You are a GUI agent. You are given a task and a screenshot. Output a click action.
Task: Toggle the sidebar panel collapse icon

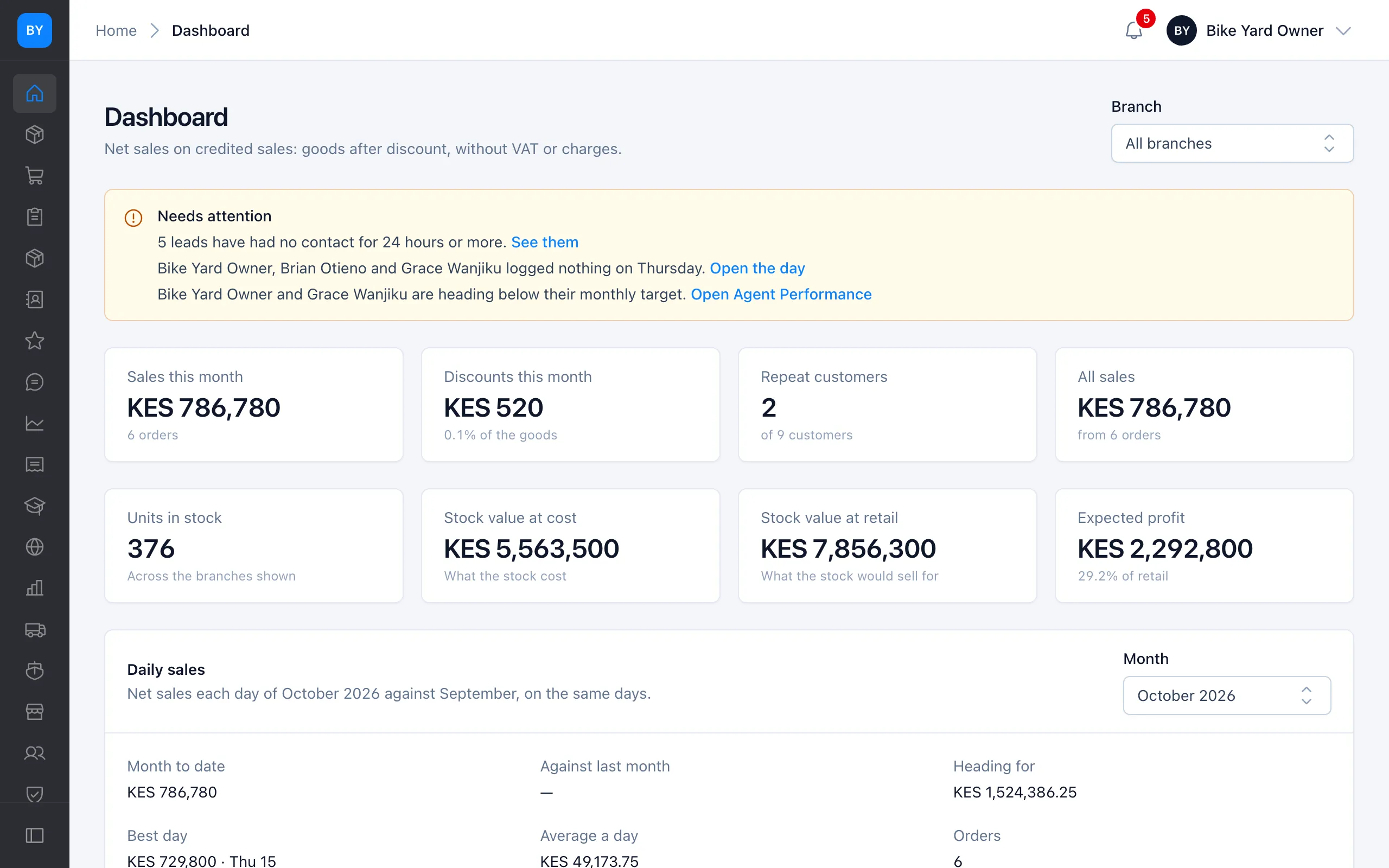(34, 836)
